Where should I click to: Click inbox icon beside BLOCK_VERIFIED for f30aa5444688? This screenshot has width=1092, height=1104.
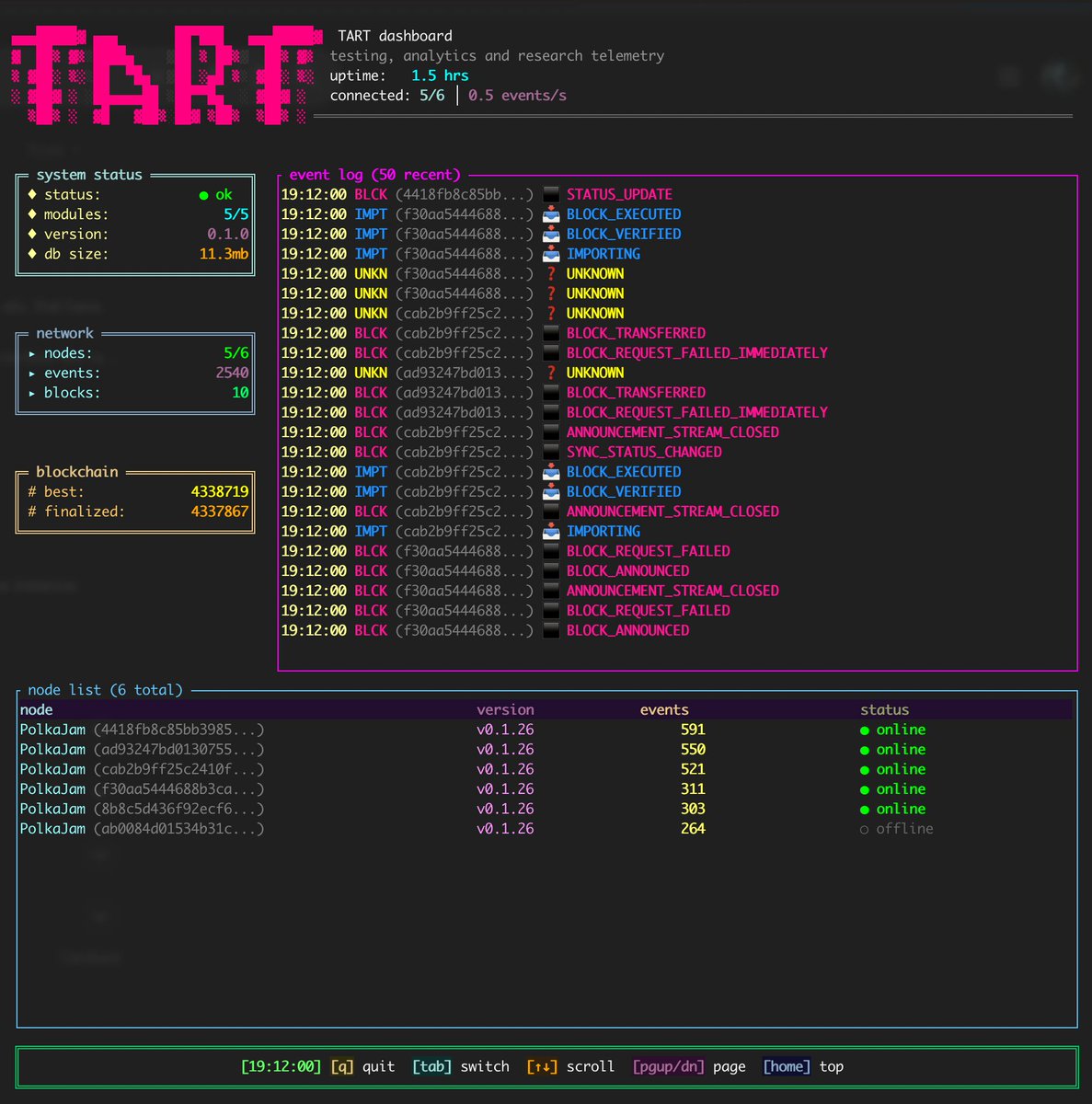[x=551, y=234]
